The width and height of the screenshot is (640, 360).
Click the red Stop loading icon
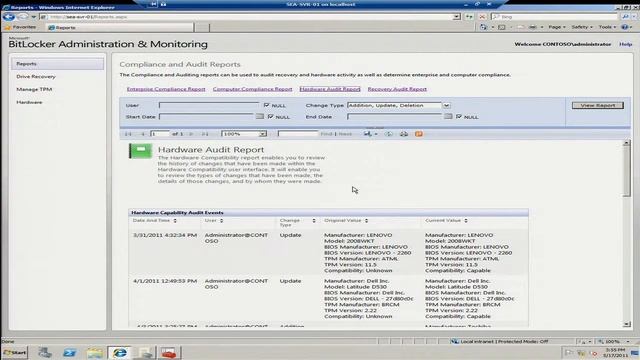pyautogui.click(x=482, y=17)
